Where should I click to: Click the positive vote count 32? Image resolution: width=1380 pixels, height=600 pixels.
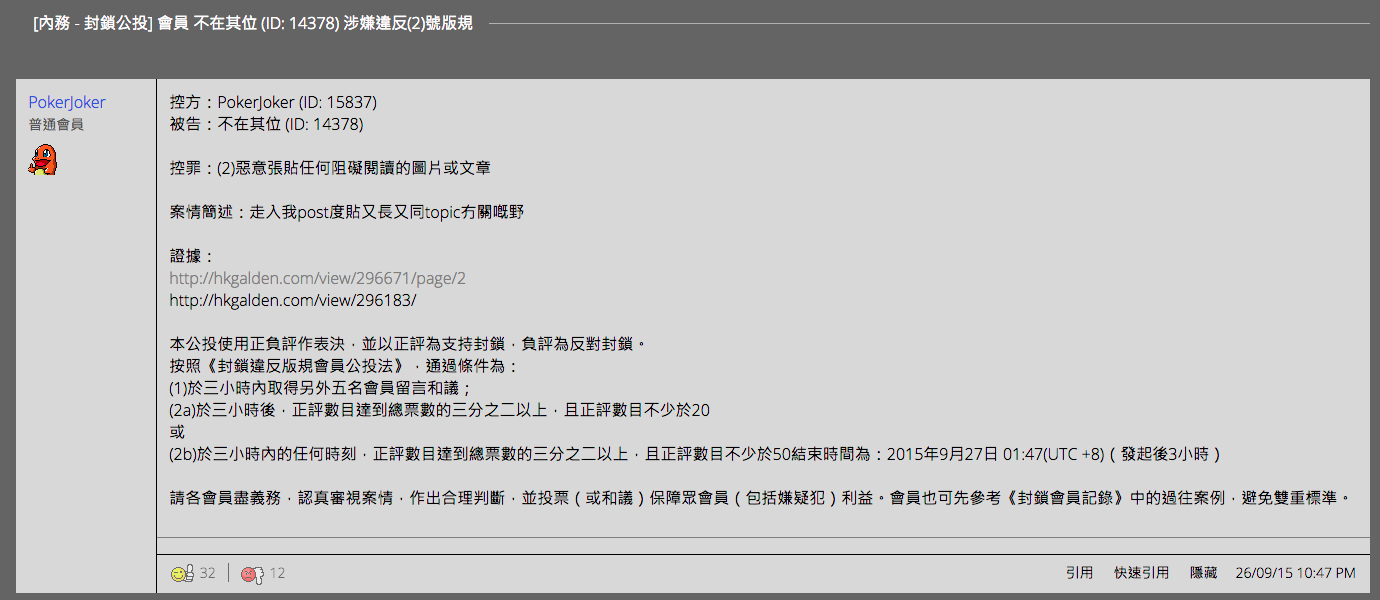coord(208,573)
